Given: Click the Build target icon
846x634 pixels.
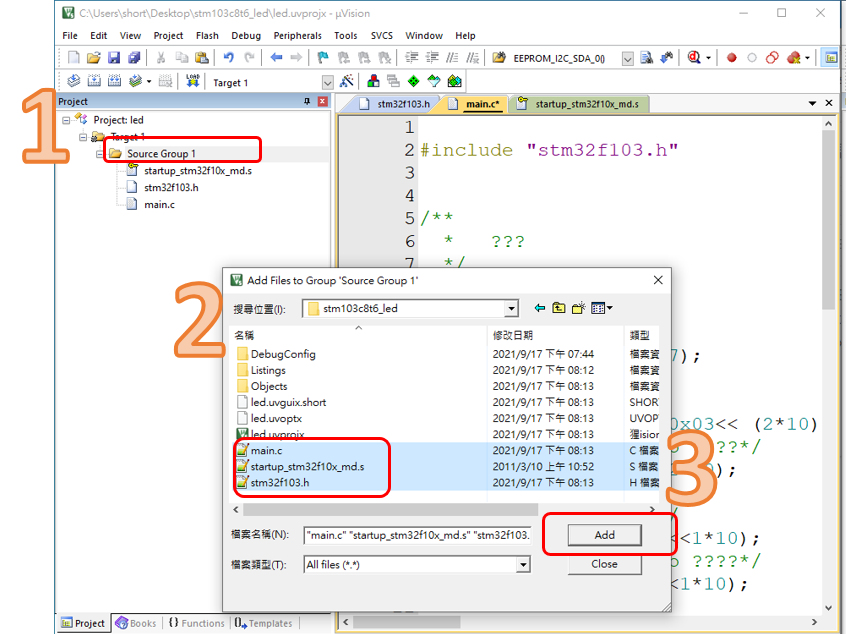Looking at the screenshot, I should coord(94,81).
